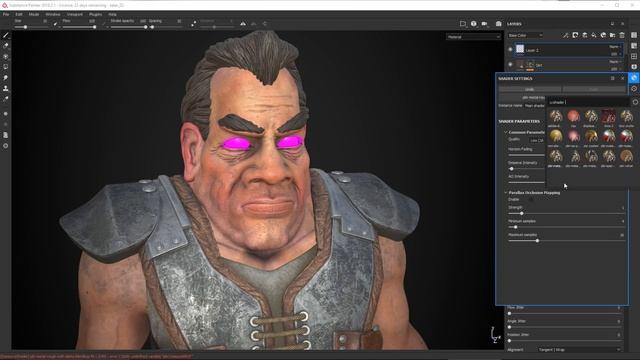Screen dimensions: 640x360
Task: Open the File menu
Action: click(6, 14)
